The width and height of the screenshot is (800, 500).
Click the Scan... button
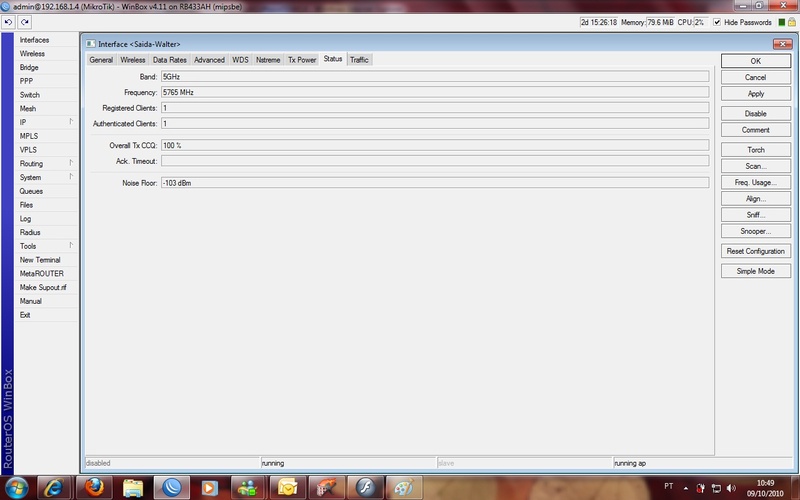click(756, 166)
